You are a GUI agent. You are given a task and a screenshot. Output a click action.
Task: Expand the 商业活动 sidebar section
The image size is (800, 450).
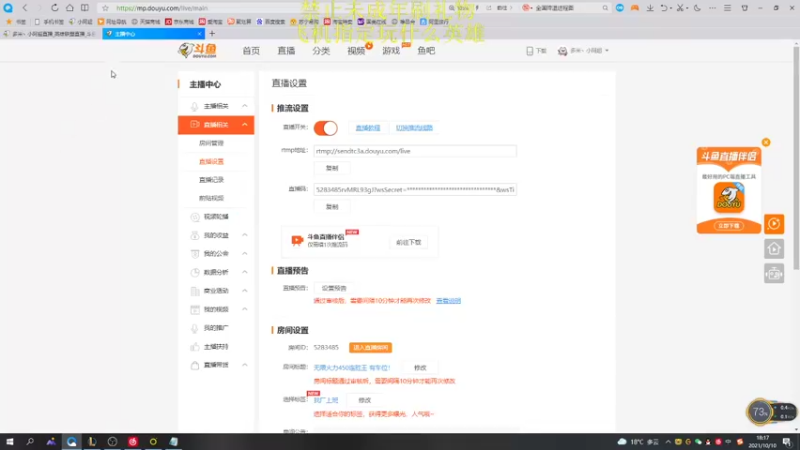245,291
